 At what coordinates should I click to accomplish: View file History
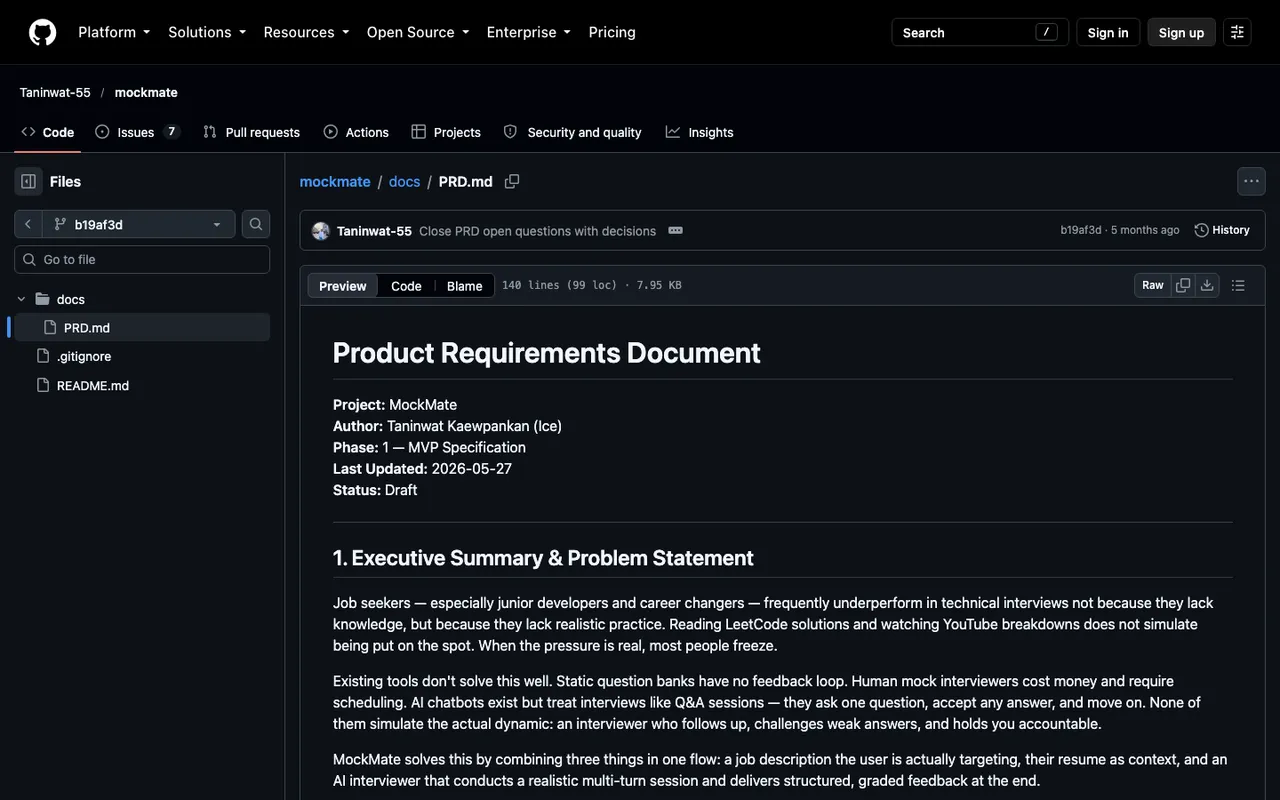pyautogui.click(x=1222, y=230)
